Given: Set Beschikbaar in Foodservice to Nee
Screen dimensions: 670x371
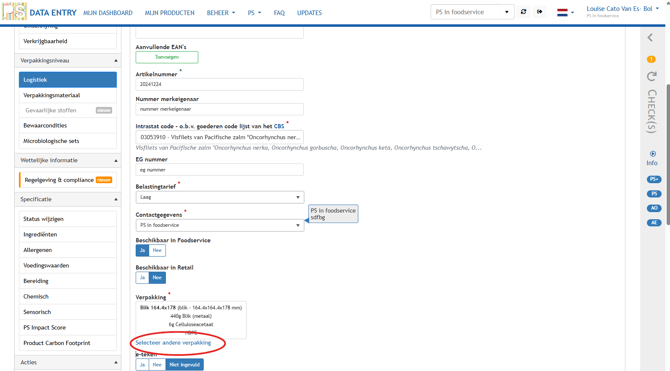Looking at the screenshot, I should [x=157, y=250].
